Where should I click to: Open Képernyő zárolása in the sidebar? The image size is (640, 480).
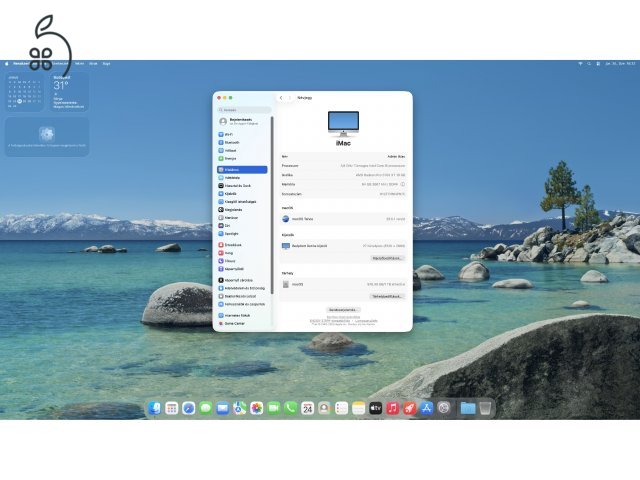tap(242, 280)
